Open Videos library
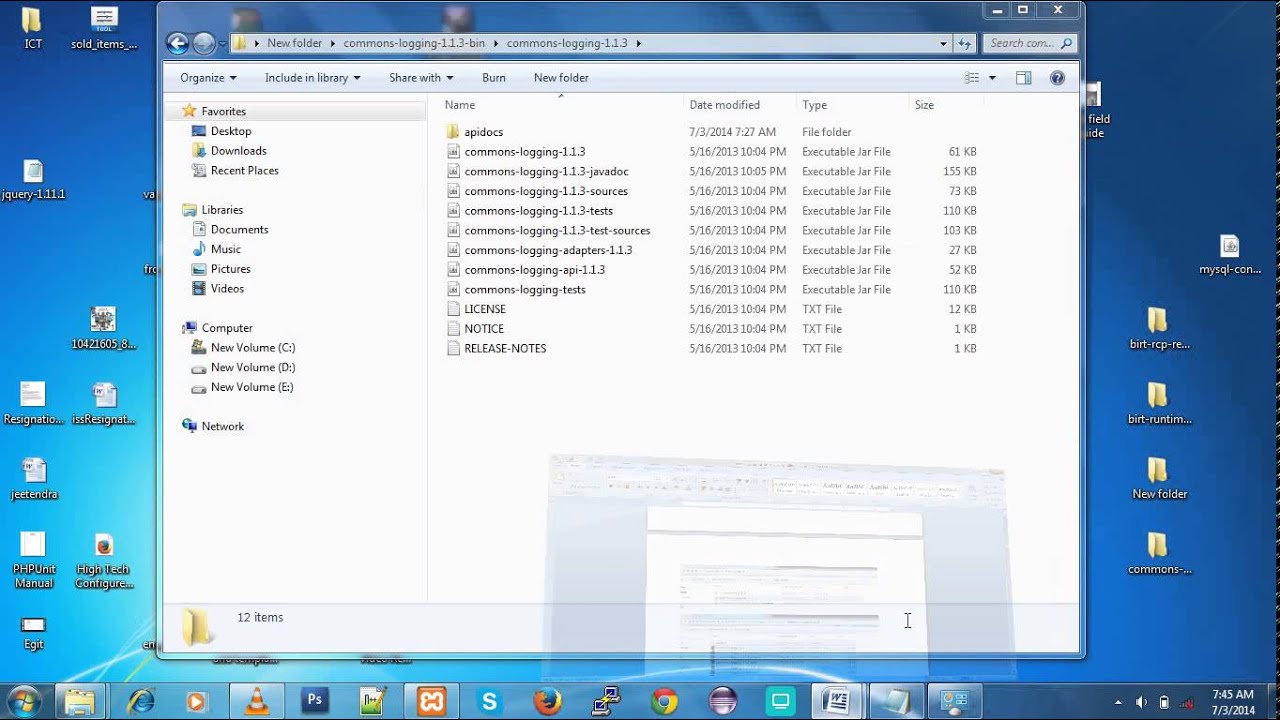Viewport: 1280px width, 720px height. [227, 289]
